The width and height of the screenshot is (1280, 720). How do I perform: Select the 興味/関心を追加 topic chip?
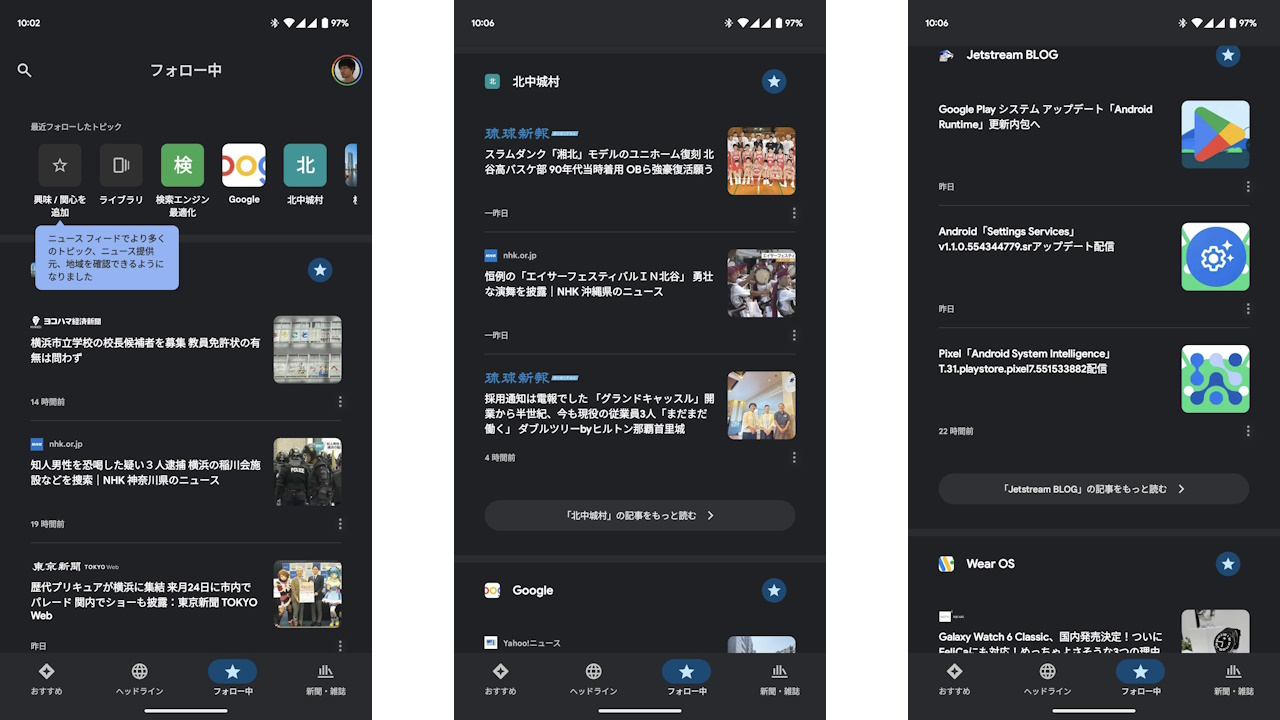pyautogui.click(x=60, y=165)
